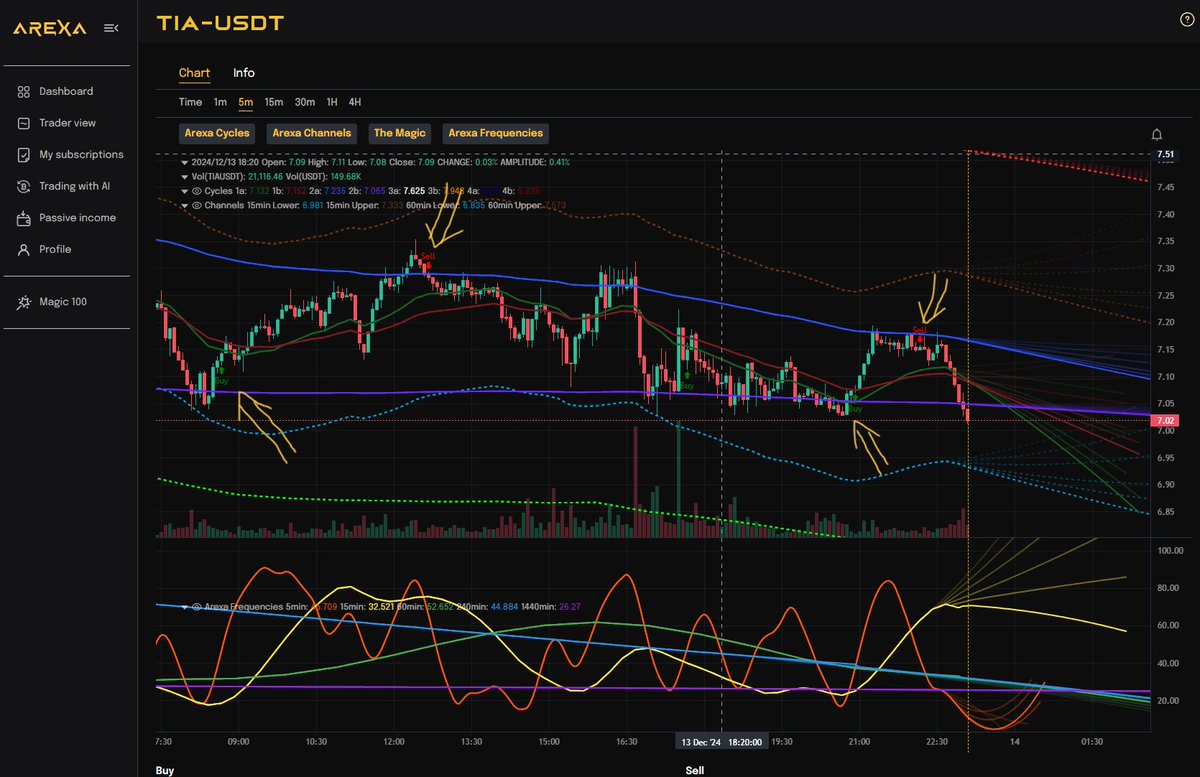Collapse the sidebar menu icon
This screenshot has height=777, width=1200.
[111, 28]
